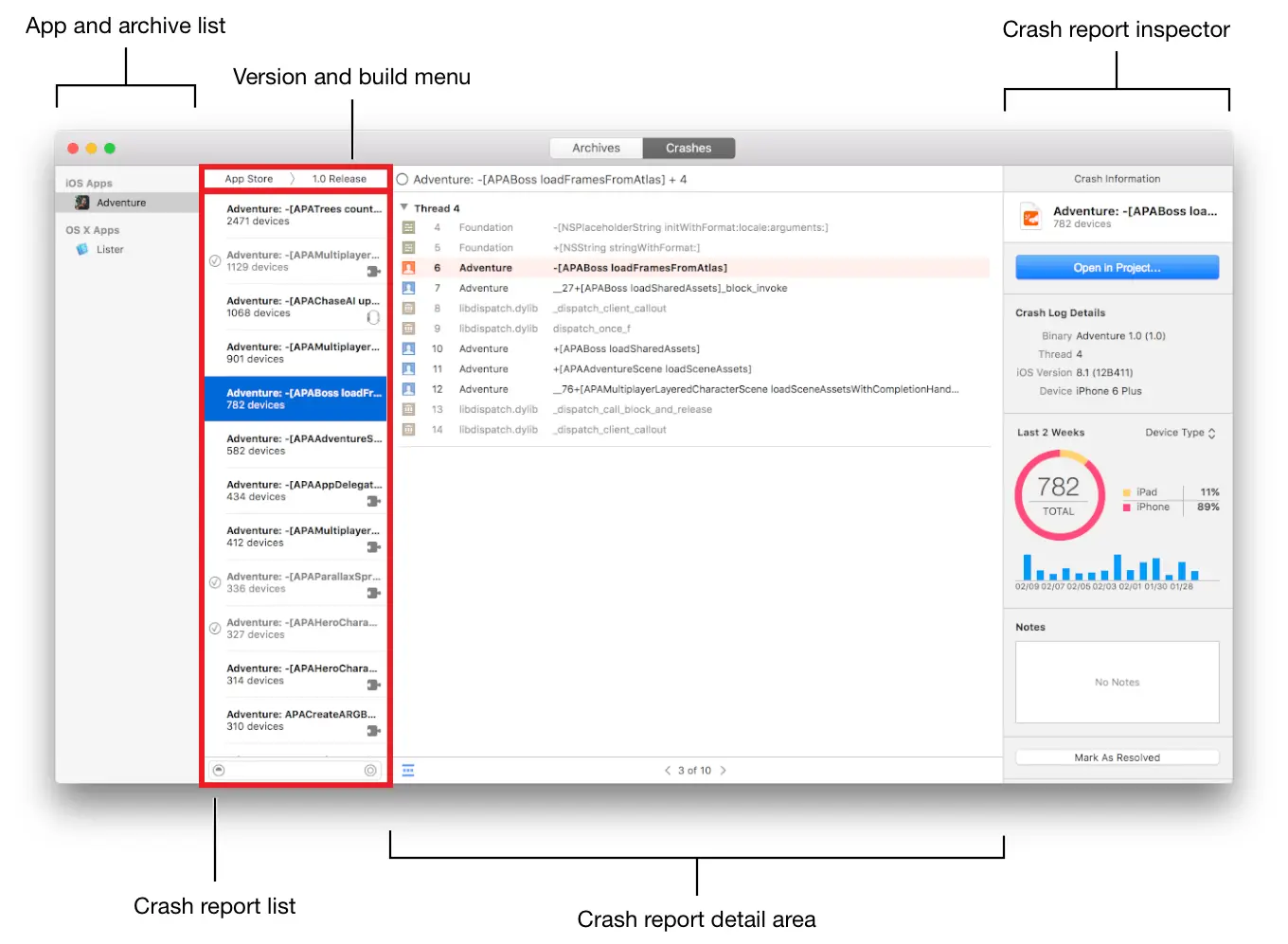
Task: Select Adventure under iOS Apps
Action: pos(127,203)
